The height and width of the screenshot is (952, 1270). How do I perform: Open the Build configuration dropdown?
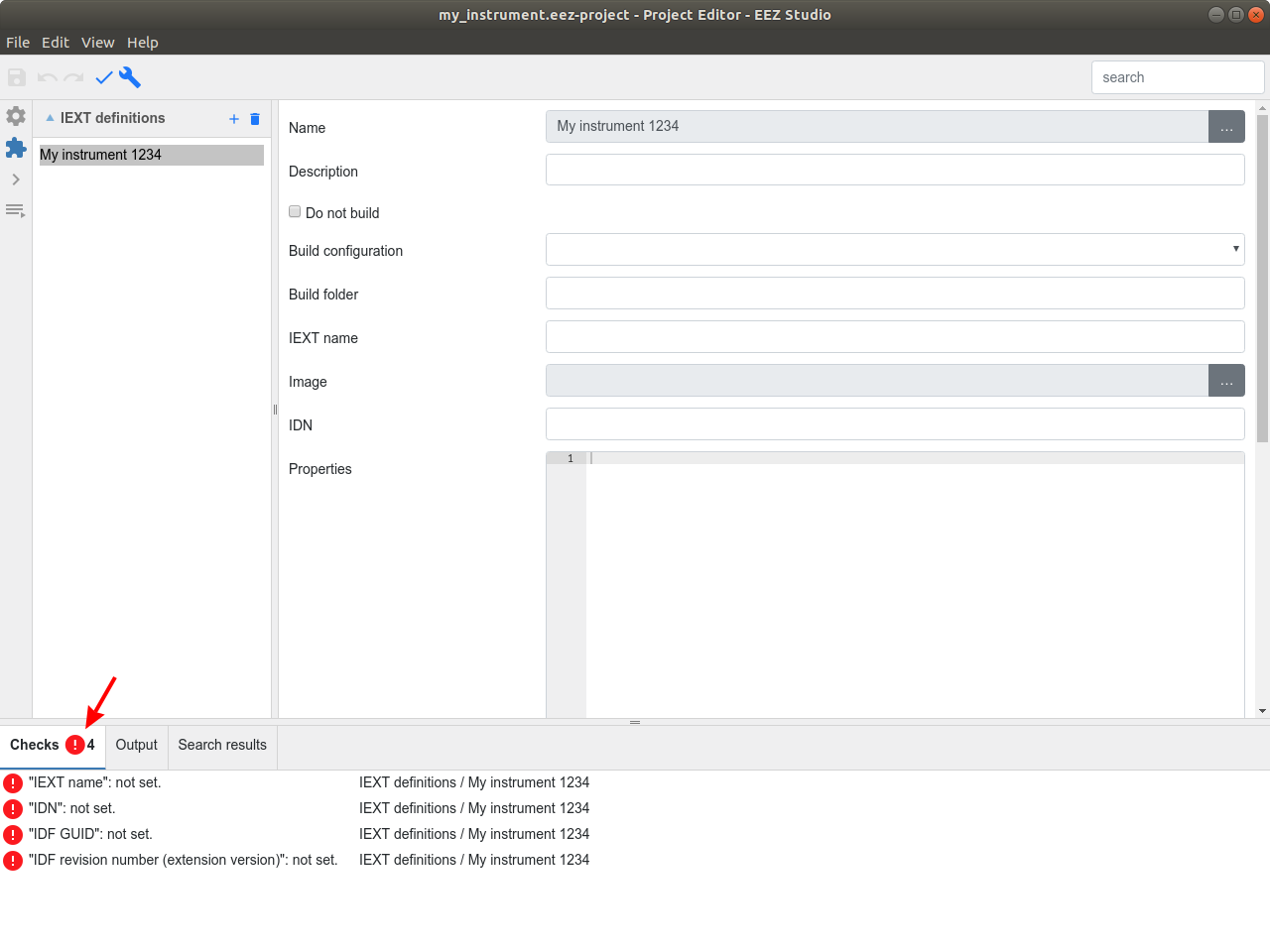point(895,249)
